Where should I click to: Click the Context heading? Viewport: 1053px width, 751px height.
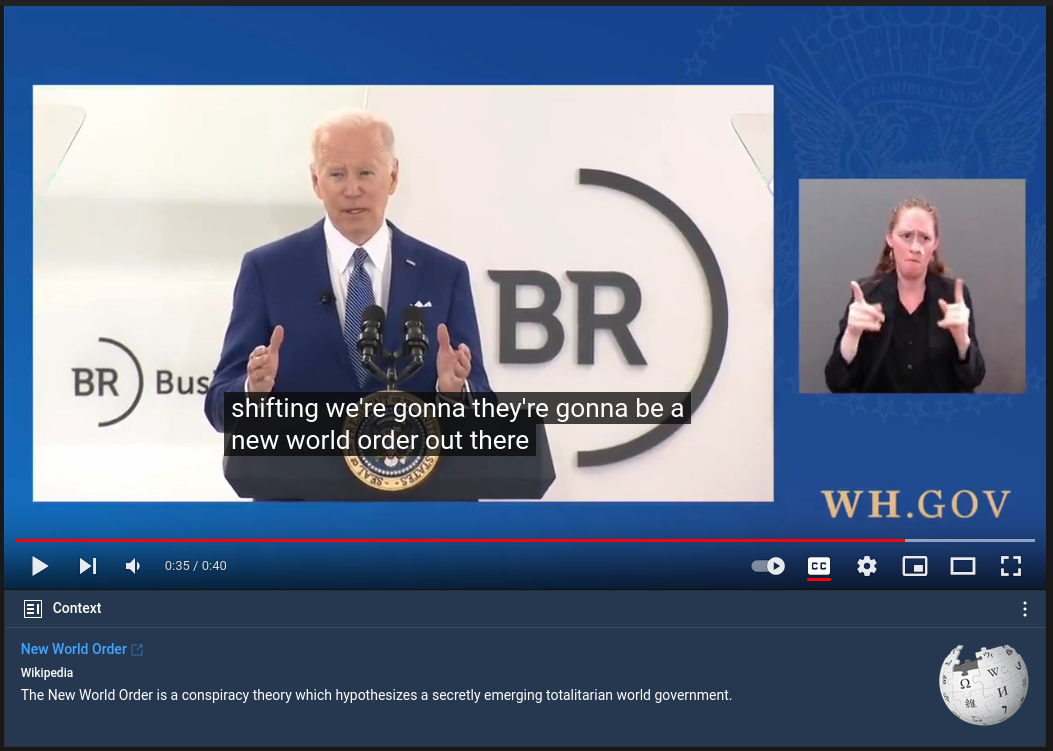77,608
